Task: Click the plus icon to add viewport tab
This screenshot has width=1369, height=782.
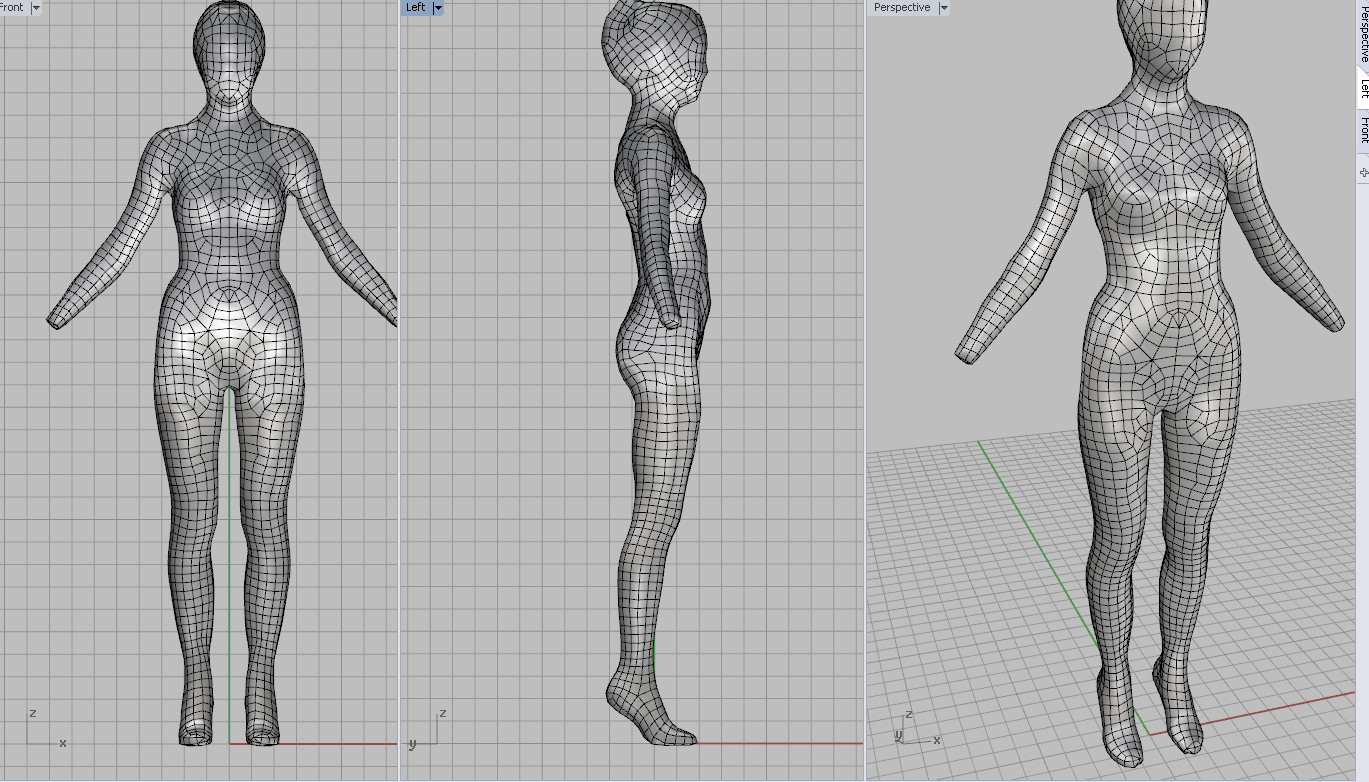Action: click(x=1363, y=173)
